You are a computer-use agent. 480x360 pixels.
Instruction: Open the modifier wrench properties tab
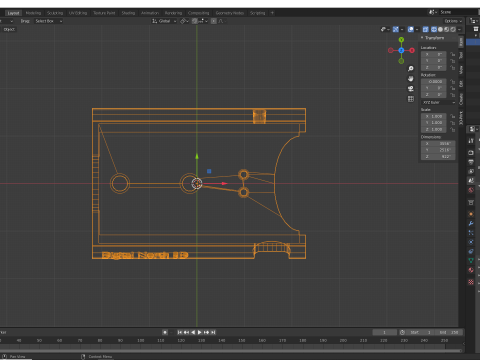tap(471, 223)
